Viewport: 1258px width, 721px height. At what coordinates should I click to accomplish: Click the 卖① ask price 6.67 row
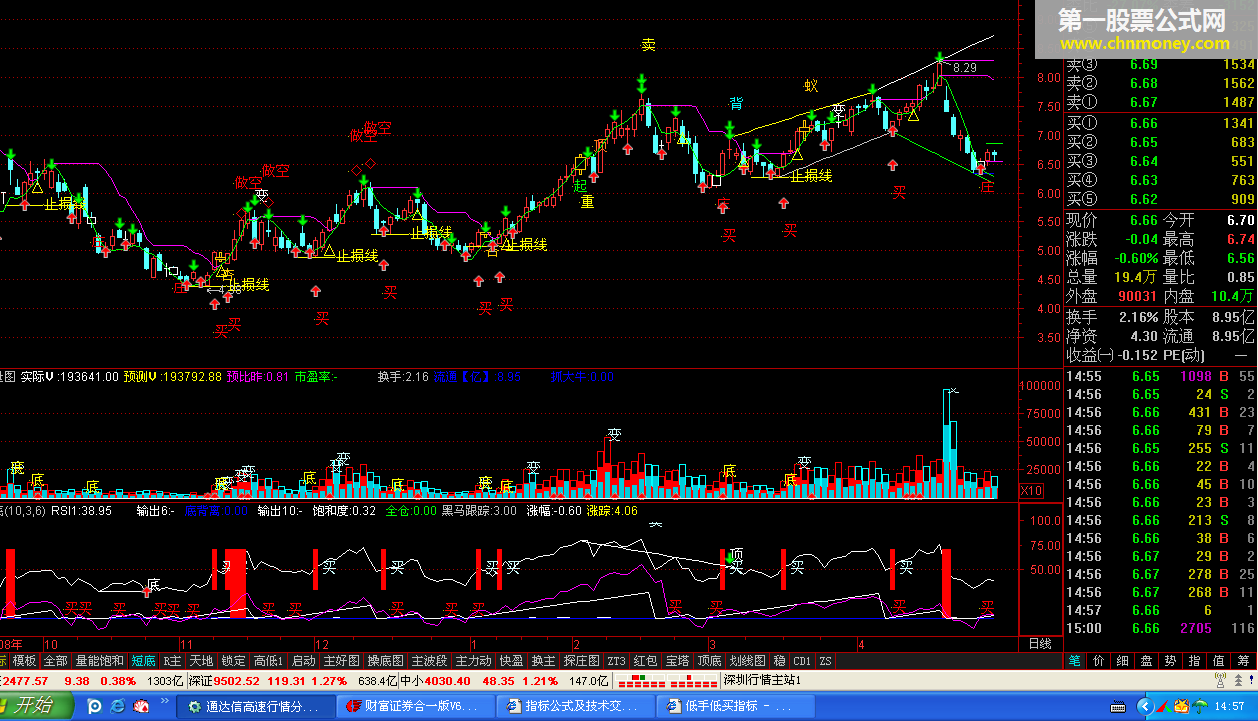(x=1160, y=102)
